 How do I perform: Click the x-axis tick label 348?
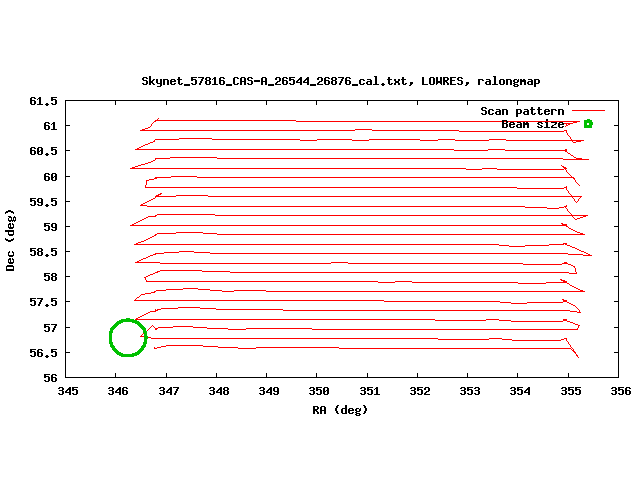(x=219, y=391)
